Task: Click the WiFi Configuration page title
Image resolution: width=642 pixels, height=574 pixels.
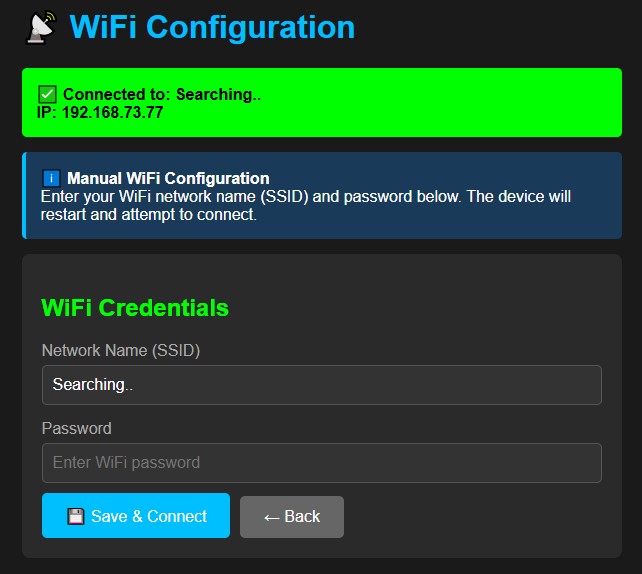Action: [x=212, y=27]
